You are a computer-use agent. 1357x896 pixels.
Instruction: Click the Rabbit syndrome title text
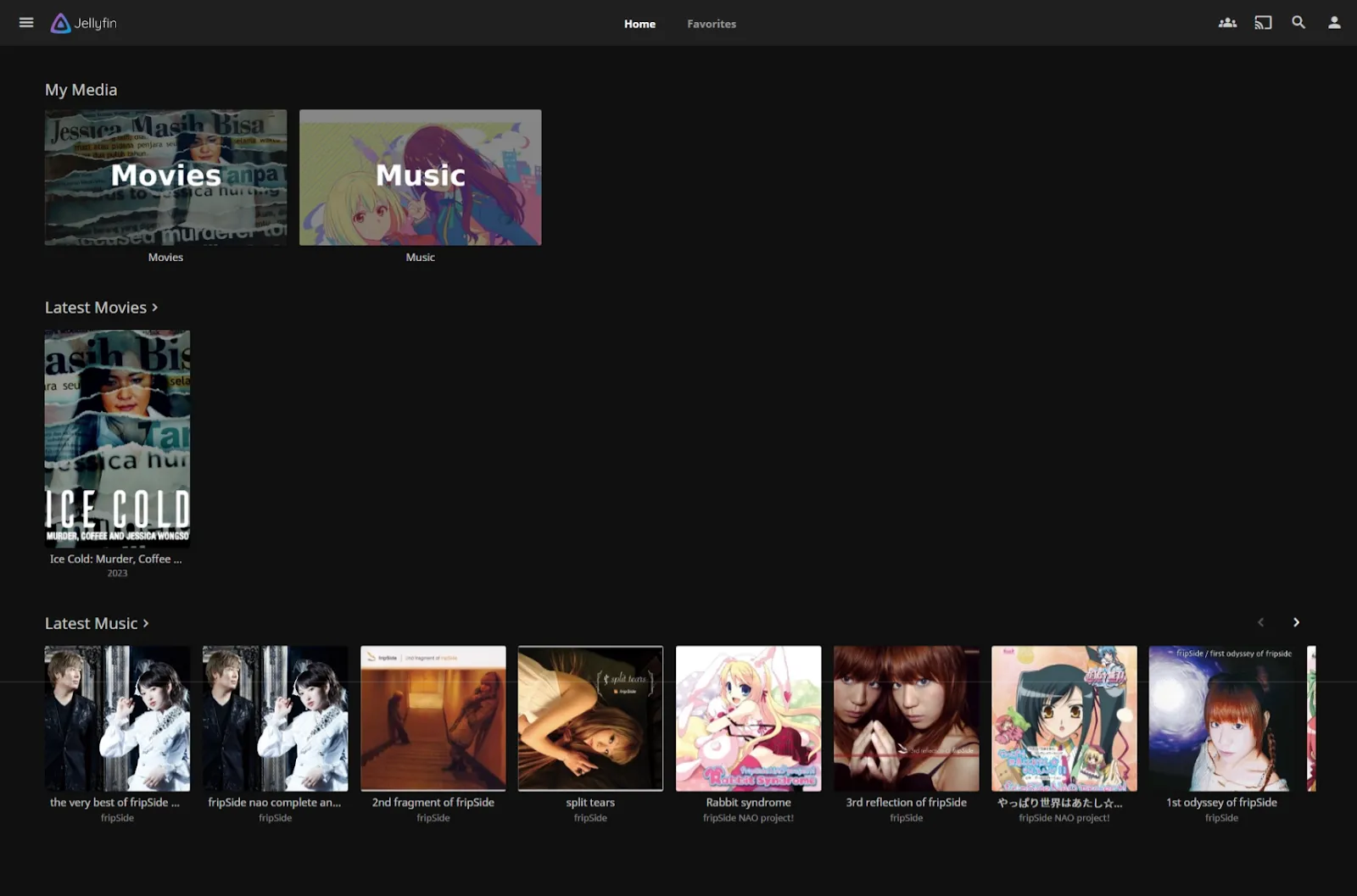[x=748, y=802]
